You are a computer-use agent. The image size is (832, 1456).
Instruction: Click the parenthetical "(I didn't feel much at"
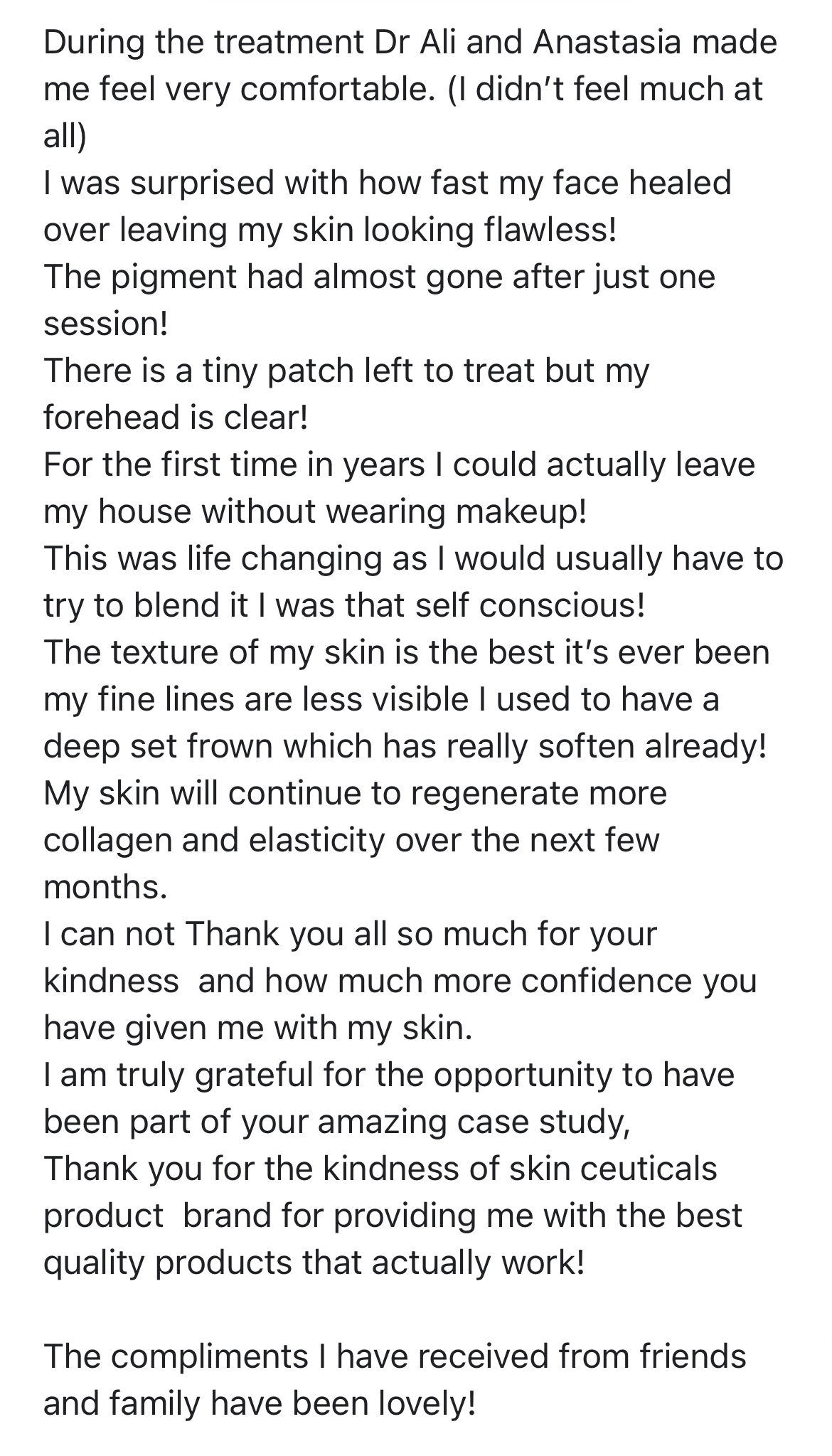click(606, 90)
